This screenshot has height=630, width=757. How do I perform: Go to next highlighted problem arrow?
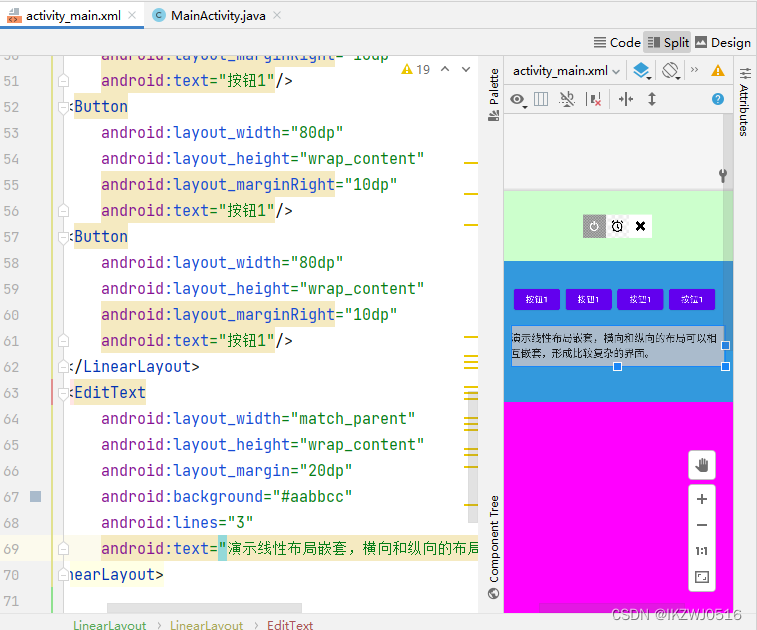coord(466,70)
